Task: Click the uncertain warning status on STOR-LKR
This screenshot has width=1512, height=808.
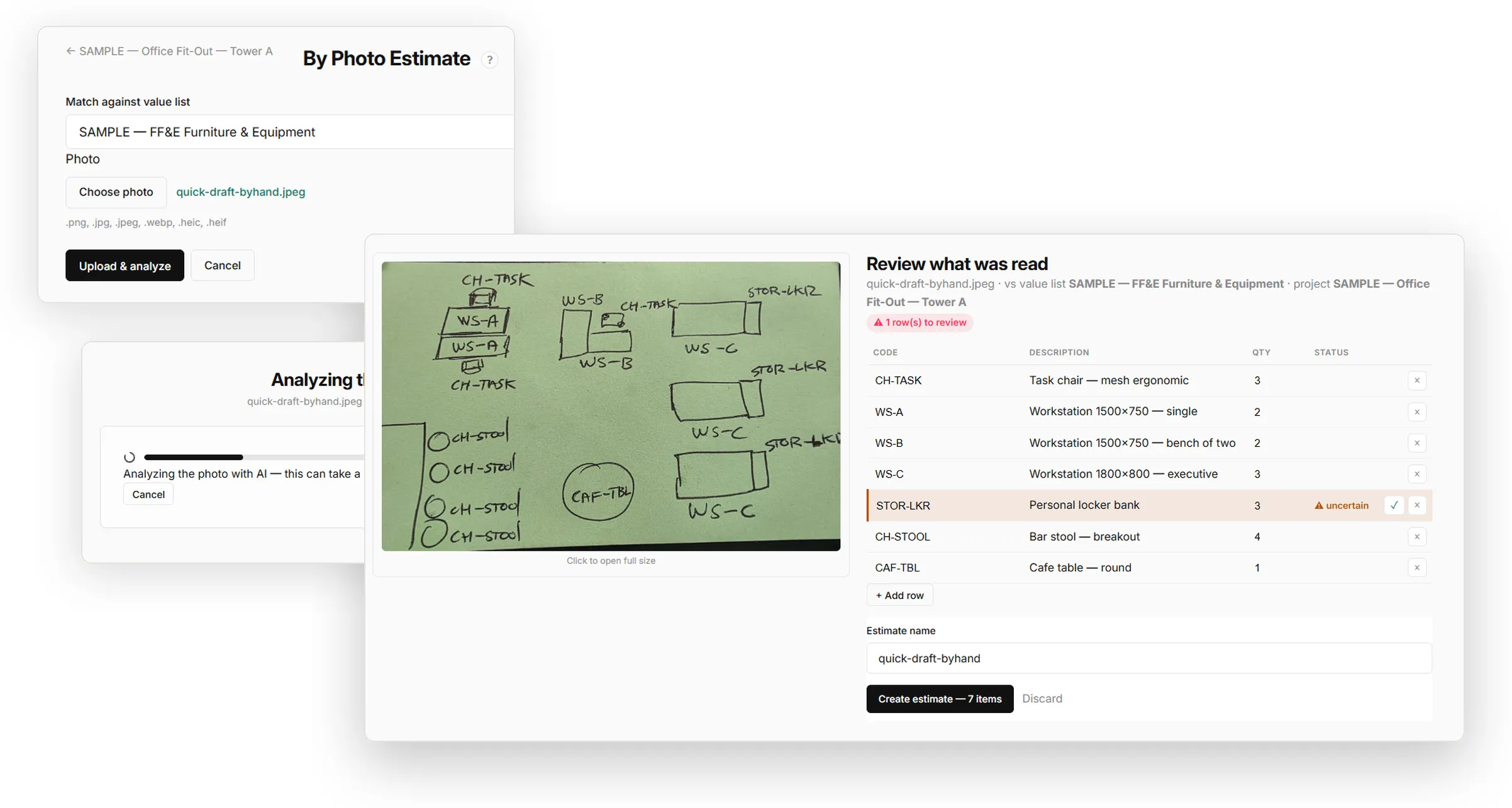Action: [1341, 505]
